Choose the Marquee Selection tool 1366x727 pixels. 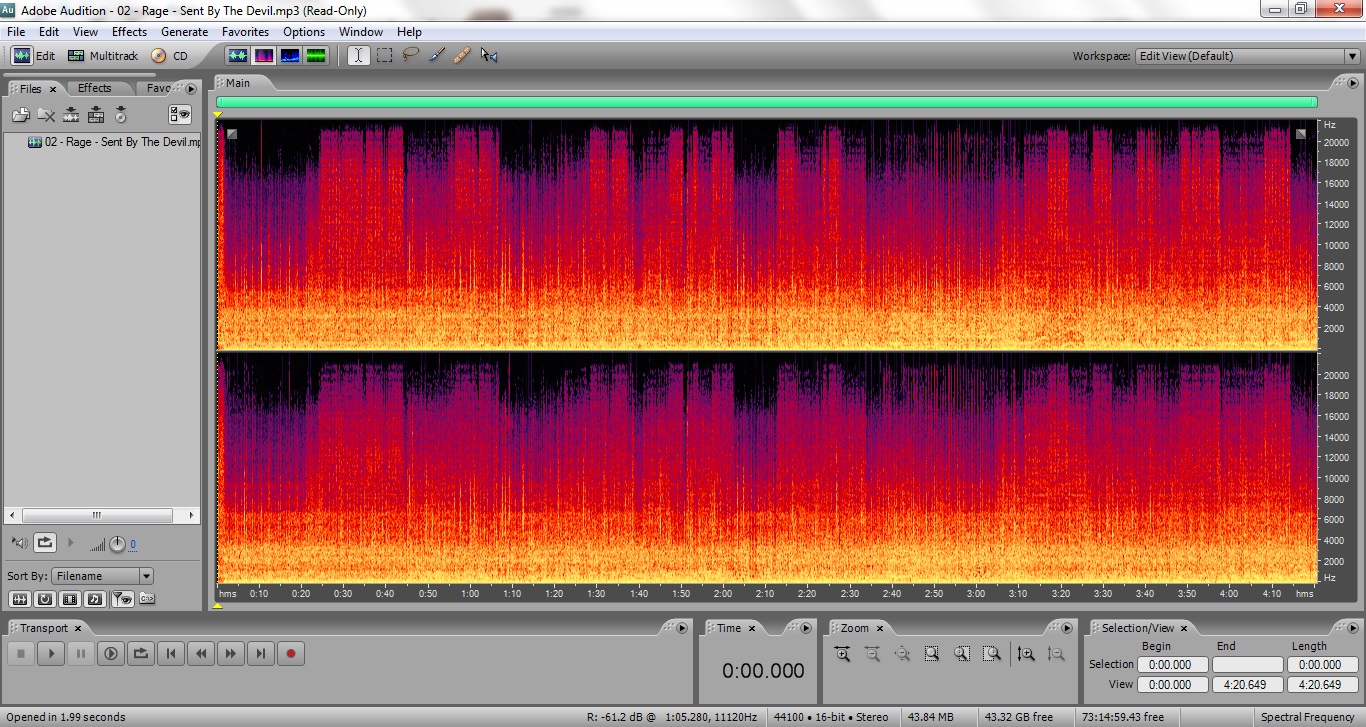[x=384, y=56]
